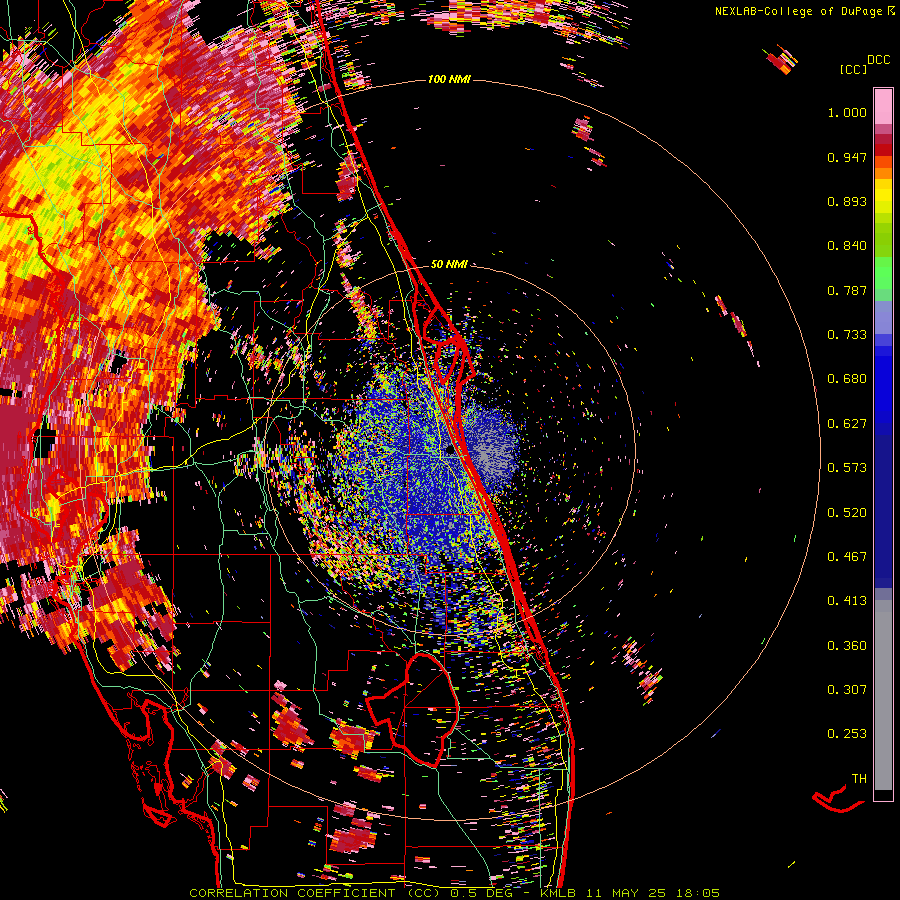The image size is (900, 900).
Task: Pick the red color bar segment
Action: coord(883,150)
